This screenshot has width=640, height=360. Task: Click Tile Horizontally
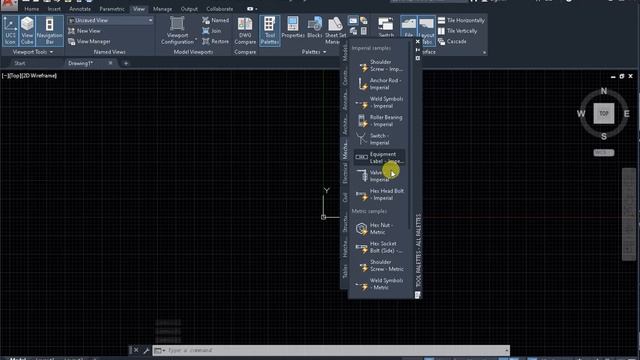(461, 20)
